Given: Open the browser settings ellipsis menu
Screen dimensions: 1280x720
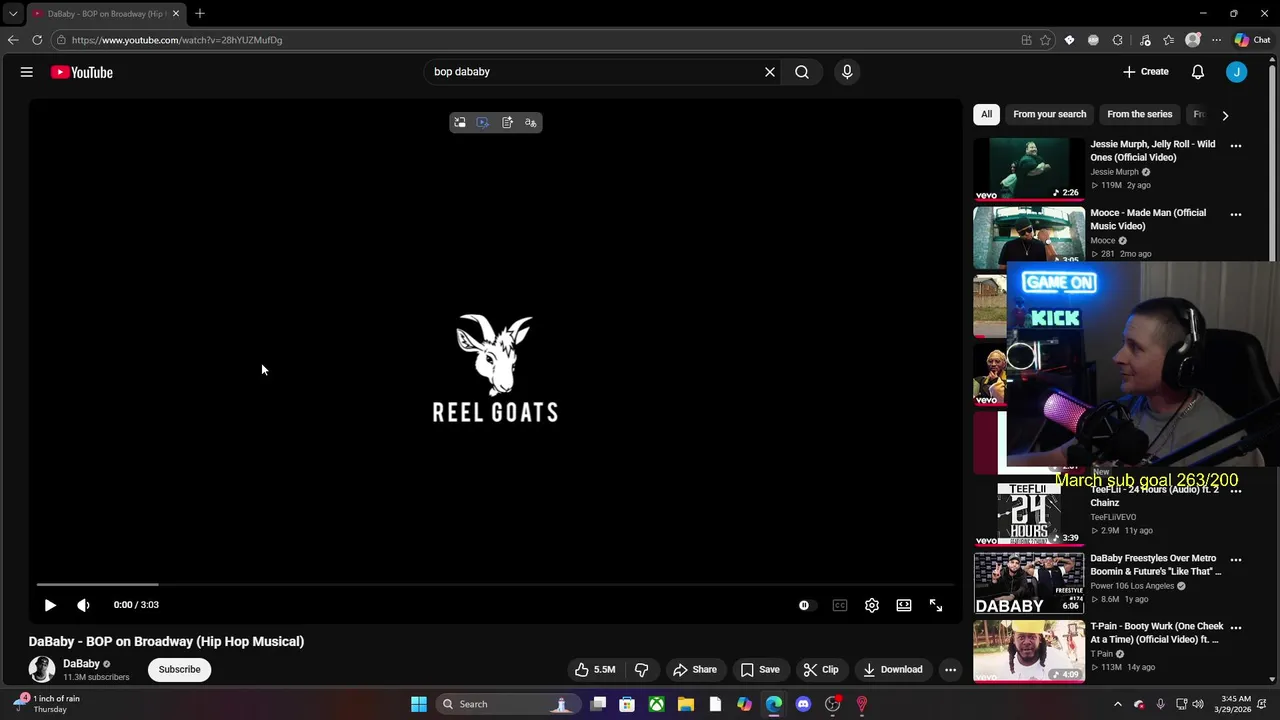Looking at the screenshot, I should [x=1216, y=40].
